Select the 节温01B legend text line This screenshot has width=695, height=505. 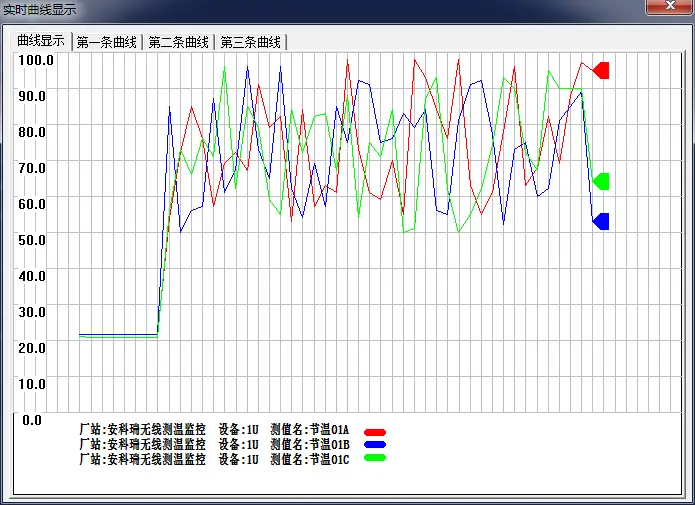214,444
